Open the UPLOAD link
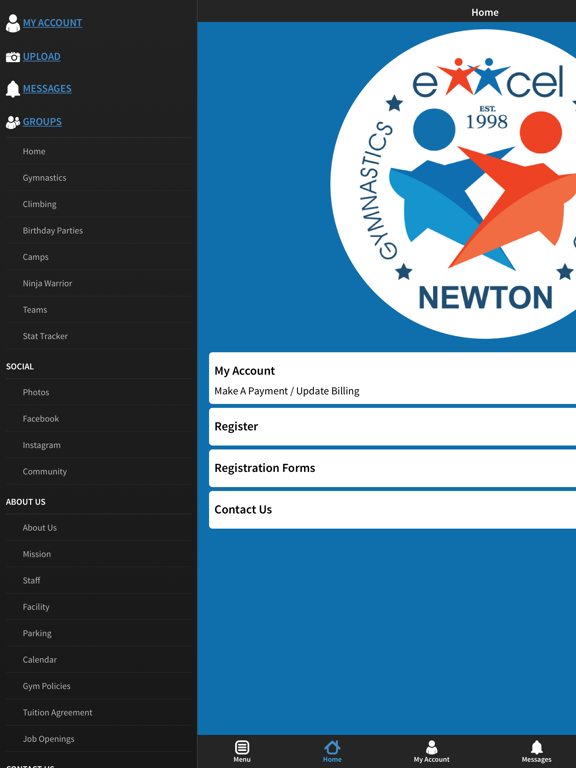Screen dimensions: 576x768 (x=42, y=56)
